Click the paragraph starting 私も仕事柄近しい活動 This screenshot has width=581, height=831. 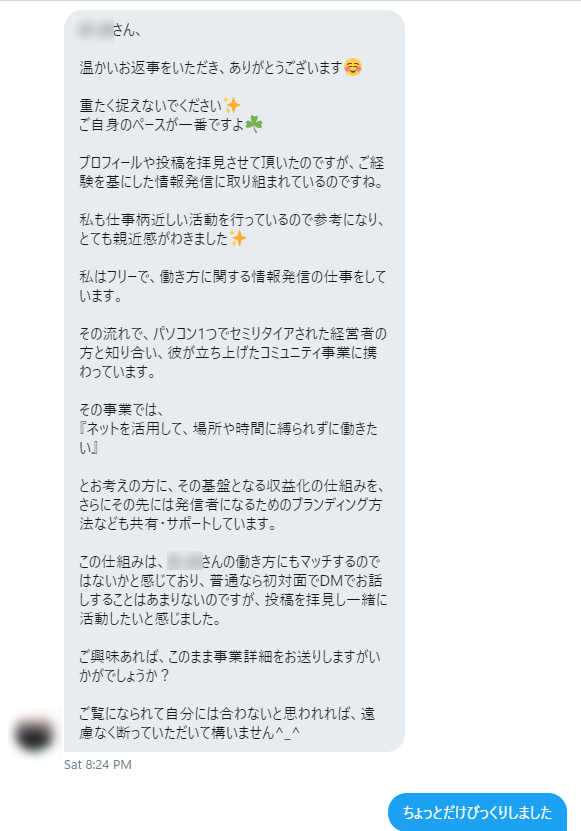(x=232, y=229)
